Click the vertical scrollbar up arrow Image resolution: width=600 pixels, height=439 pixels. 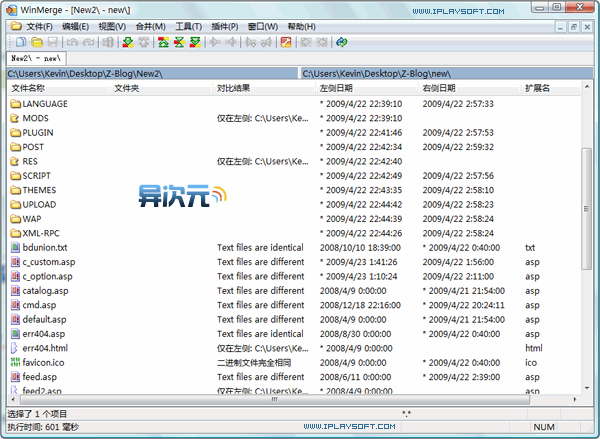pos(587,87)
